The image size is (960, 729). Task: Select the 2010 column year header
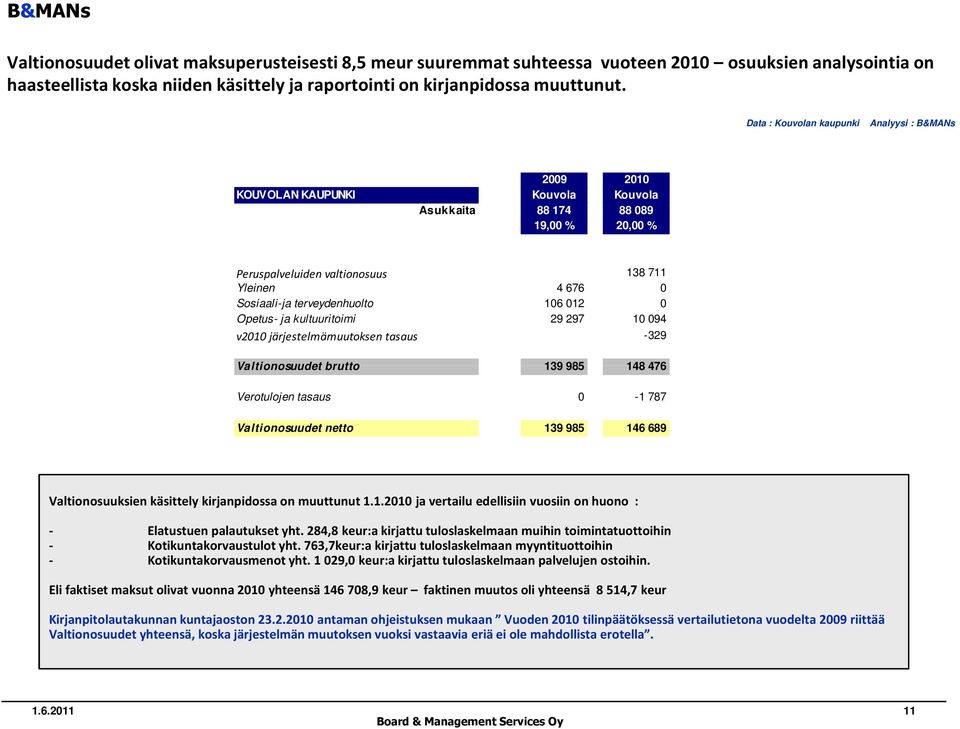636,179
